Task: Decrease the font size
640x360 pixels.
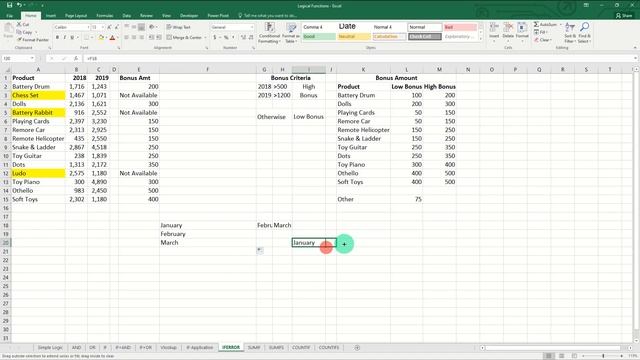Action: (x=116, y=27)
